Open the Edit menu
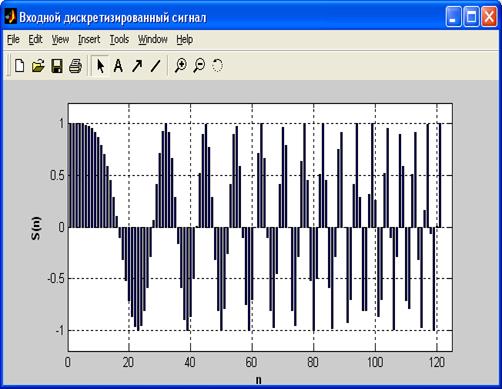 (x=35, y=39)
